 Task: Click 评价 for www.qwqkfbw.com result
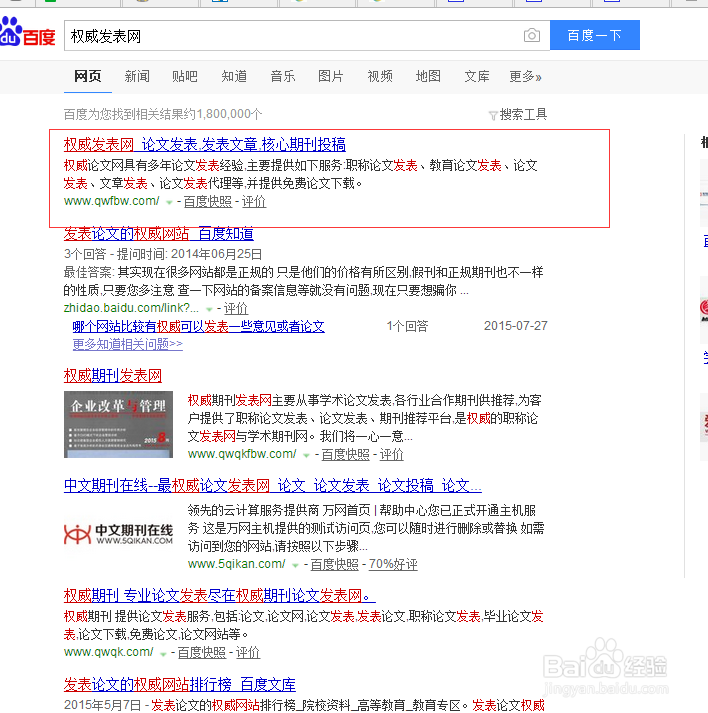392,454
